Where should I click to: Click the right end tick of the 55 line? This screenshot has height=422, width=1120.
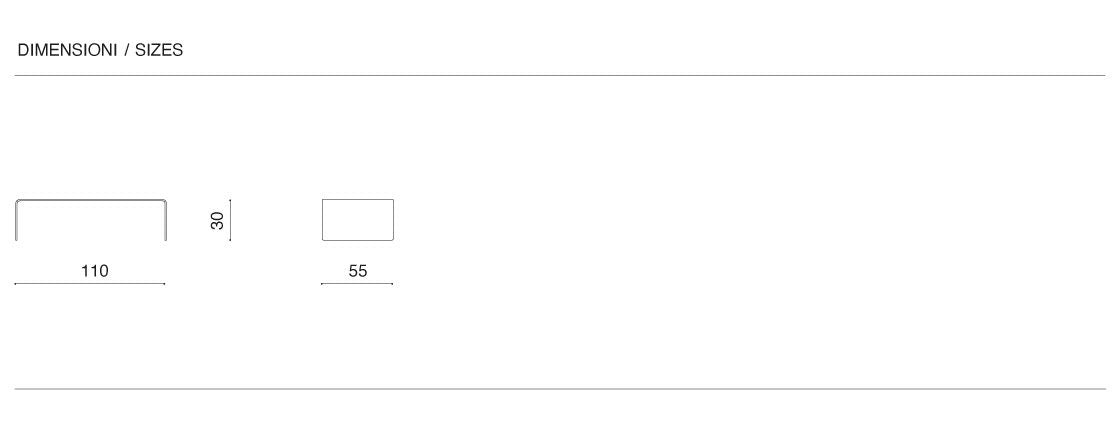pyautogui.click(x=392, y=284)
